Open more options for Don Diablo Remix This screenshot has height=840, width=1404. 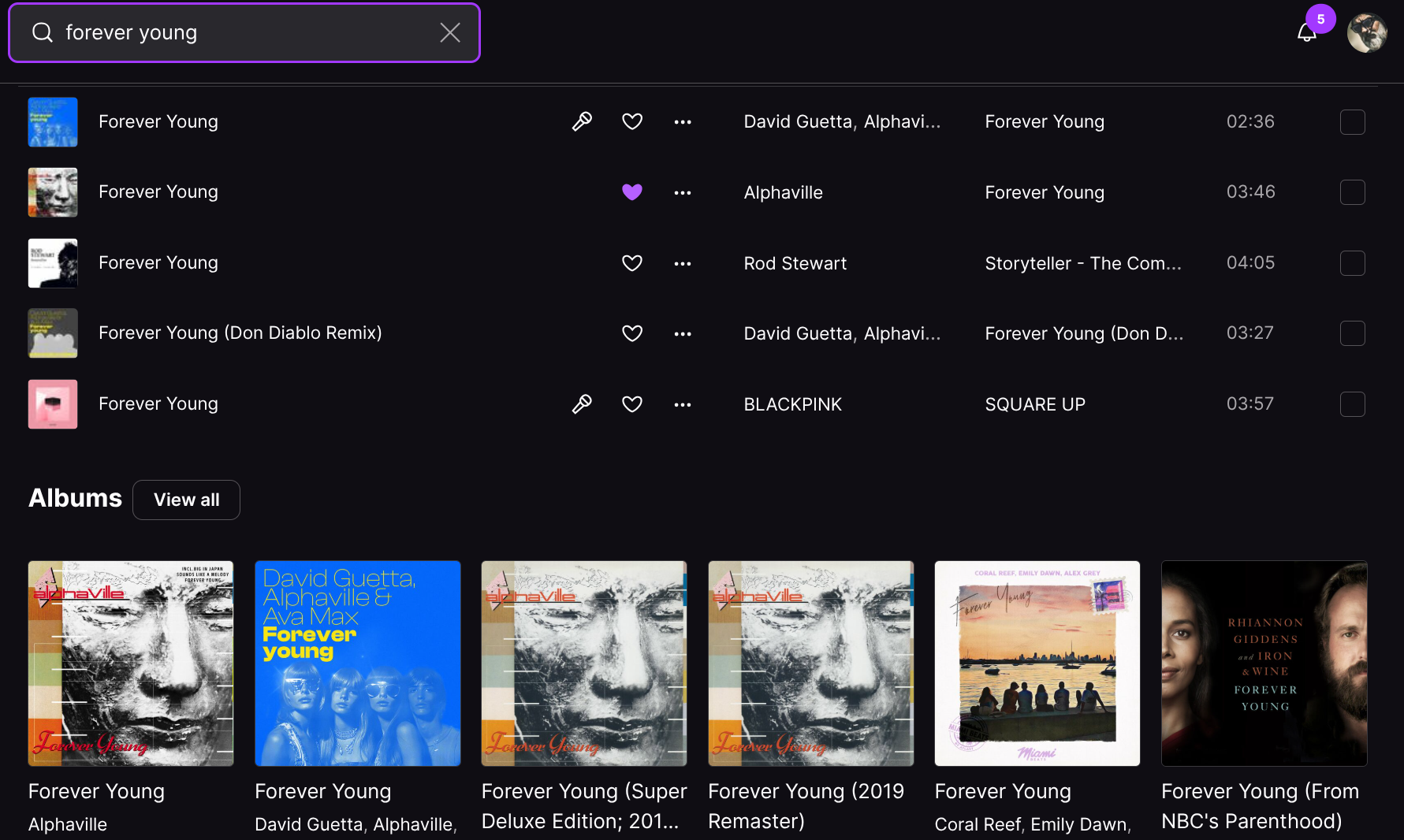pos(683,334)
